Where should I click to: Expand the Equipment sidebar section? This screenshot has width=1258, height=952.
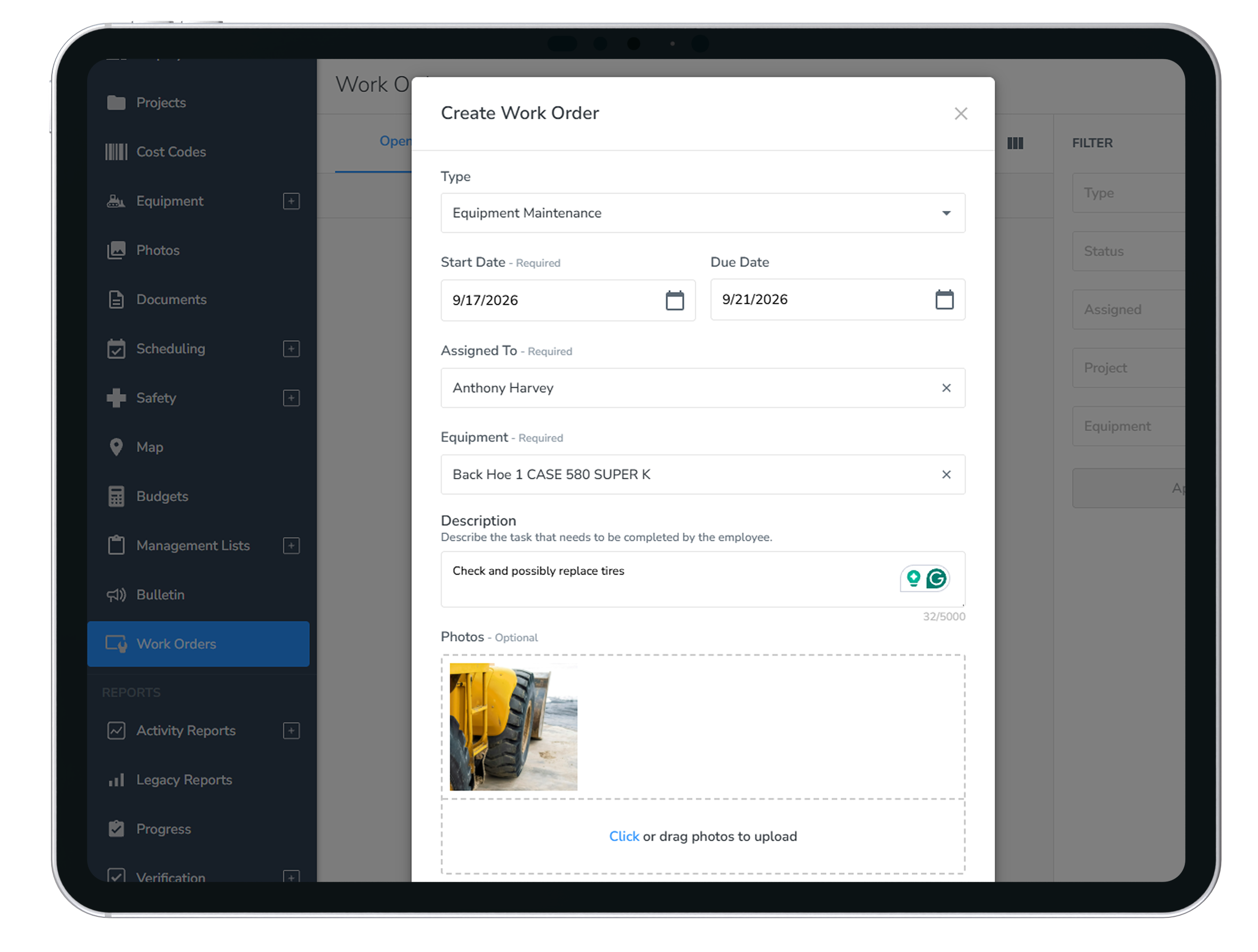coord(291,201)
